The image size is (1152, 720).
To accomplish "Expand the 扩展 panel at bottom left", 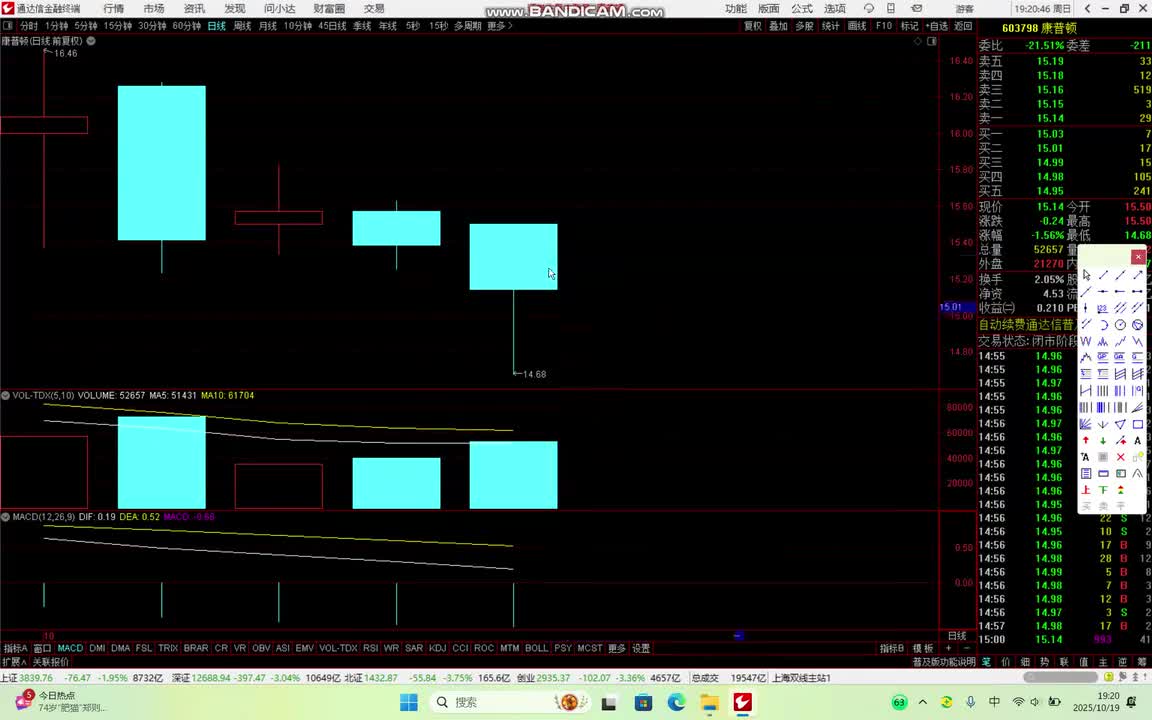I will pyautogui.click(x=14, y=662).
